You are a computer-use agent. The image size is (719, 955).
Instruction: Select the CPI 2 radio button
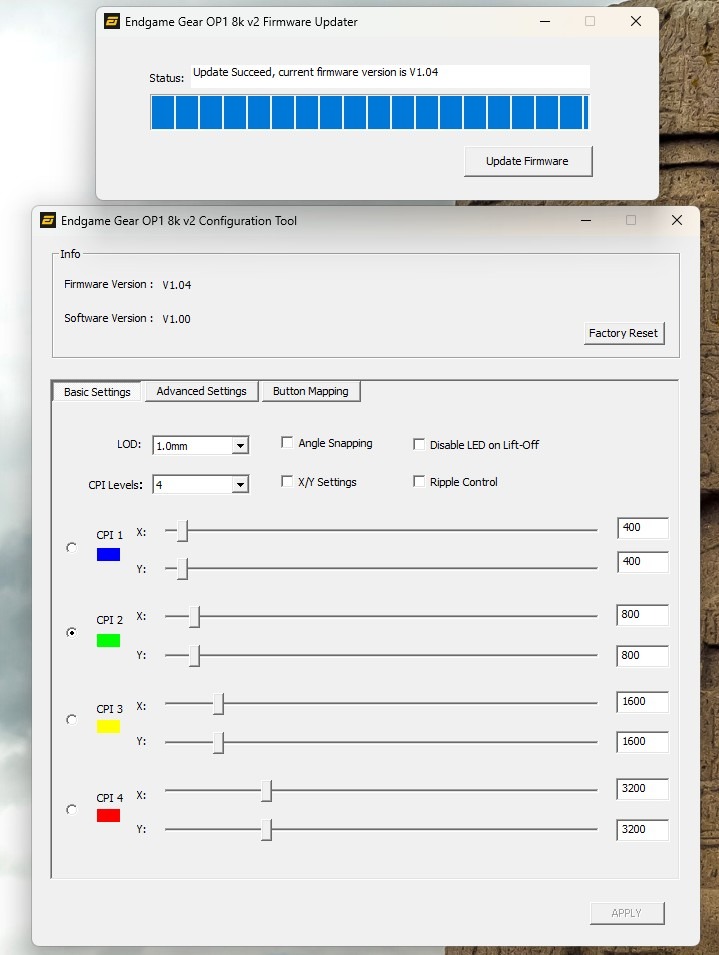[x=71, y=632]
